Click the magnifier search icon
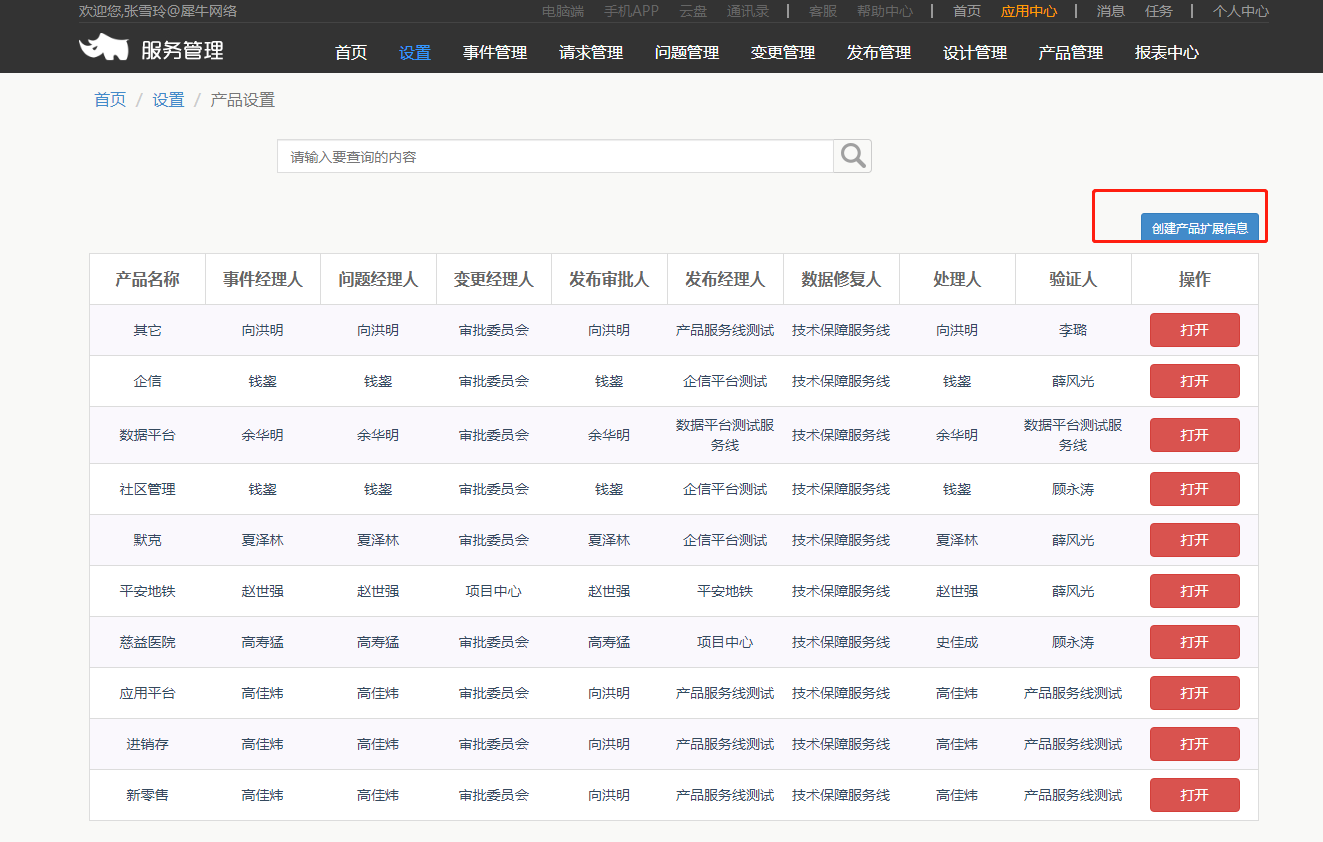 coord(852,156)
